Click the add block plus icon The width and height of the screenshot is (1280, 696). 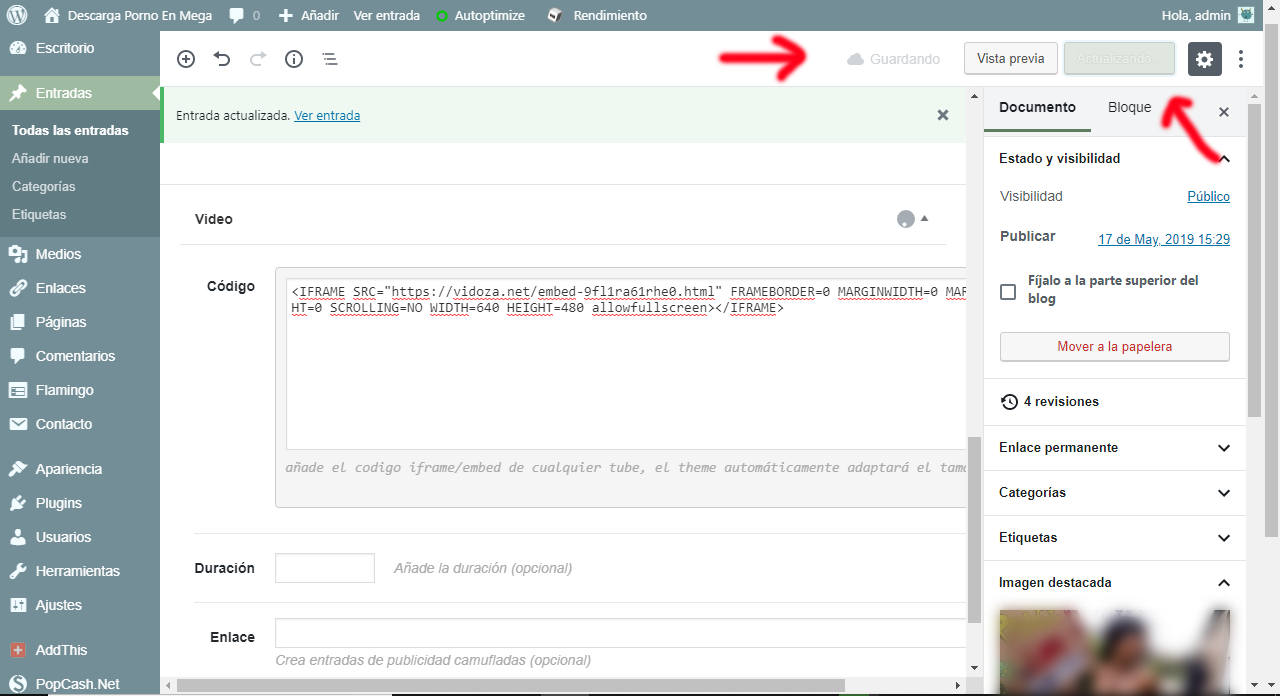[x=186, y=59]
